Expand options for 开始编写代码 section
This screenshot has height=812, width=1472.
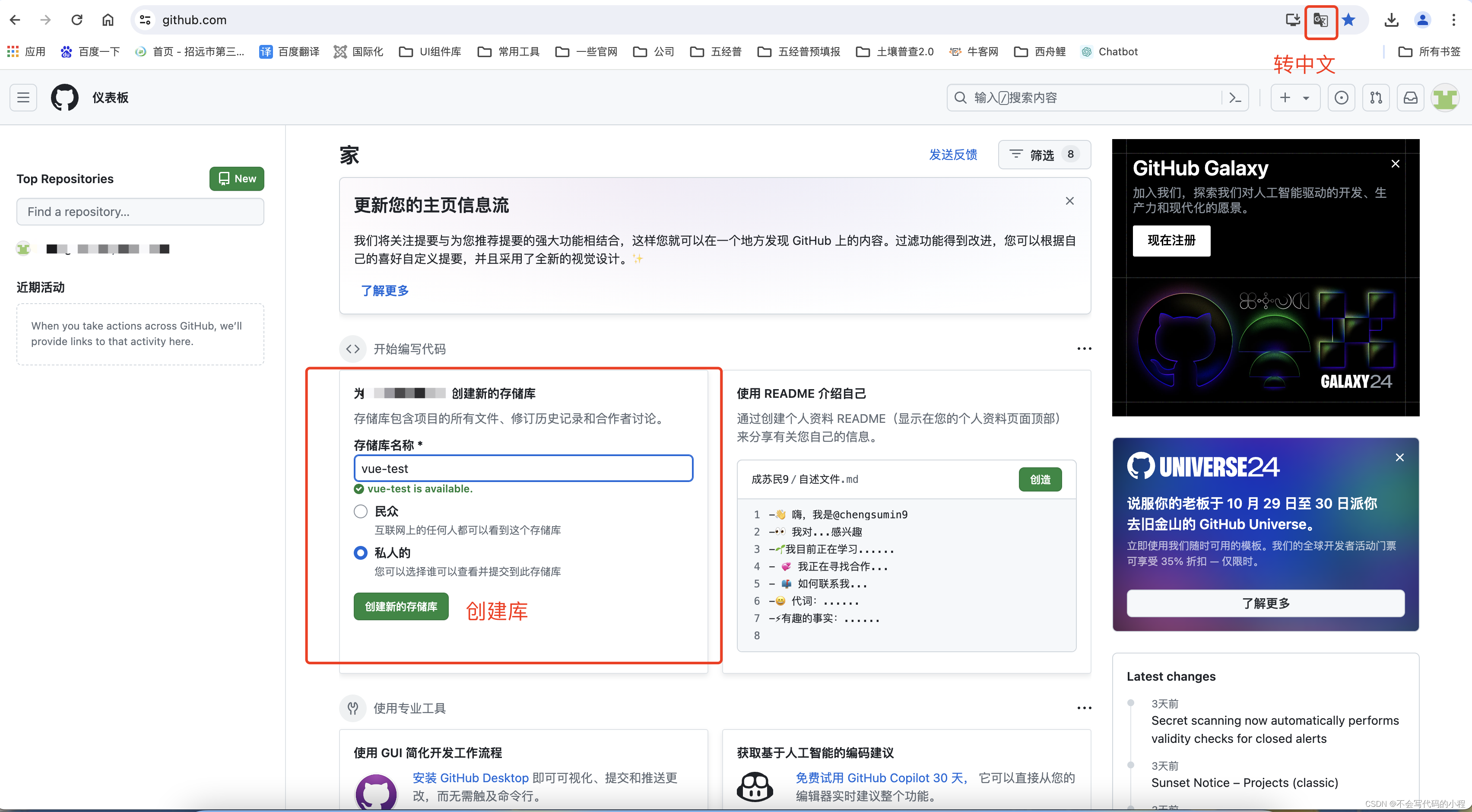[x=1084, y=349]
